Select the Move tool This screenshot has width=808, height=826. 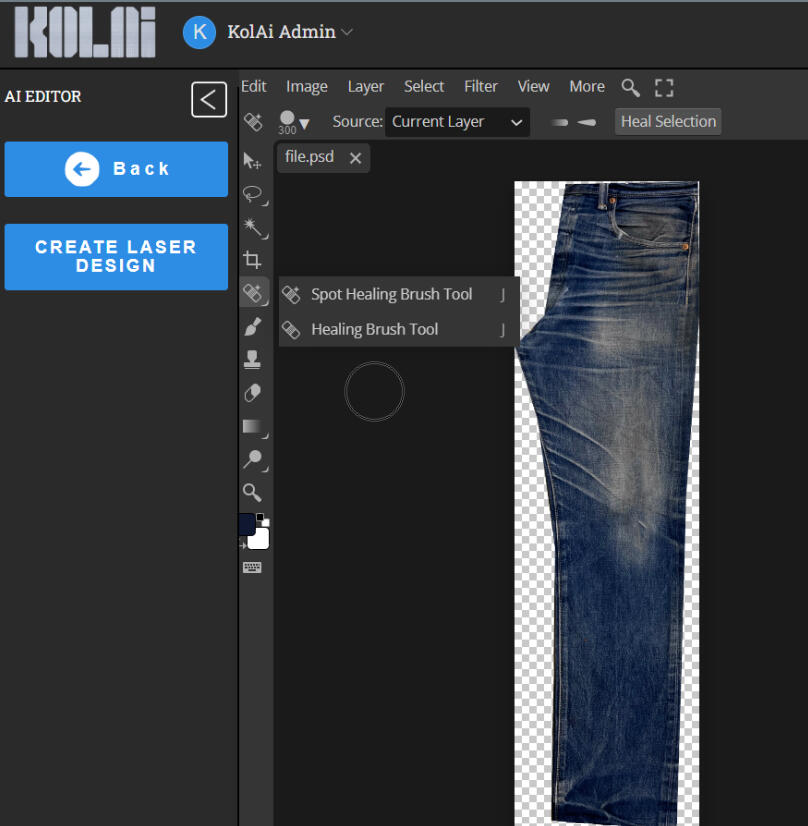(253, 161)
